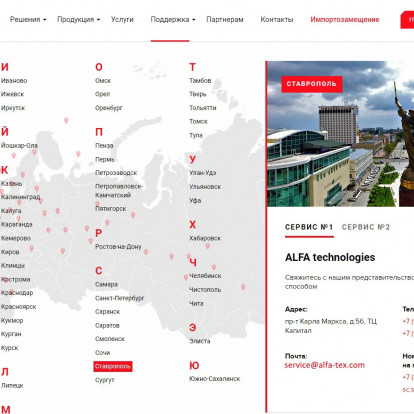Select the city Сочи
This screenshot has height=414, width=414.
(x=102, y=352)
